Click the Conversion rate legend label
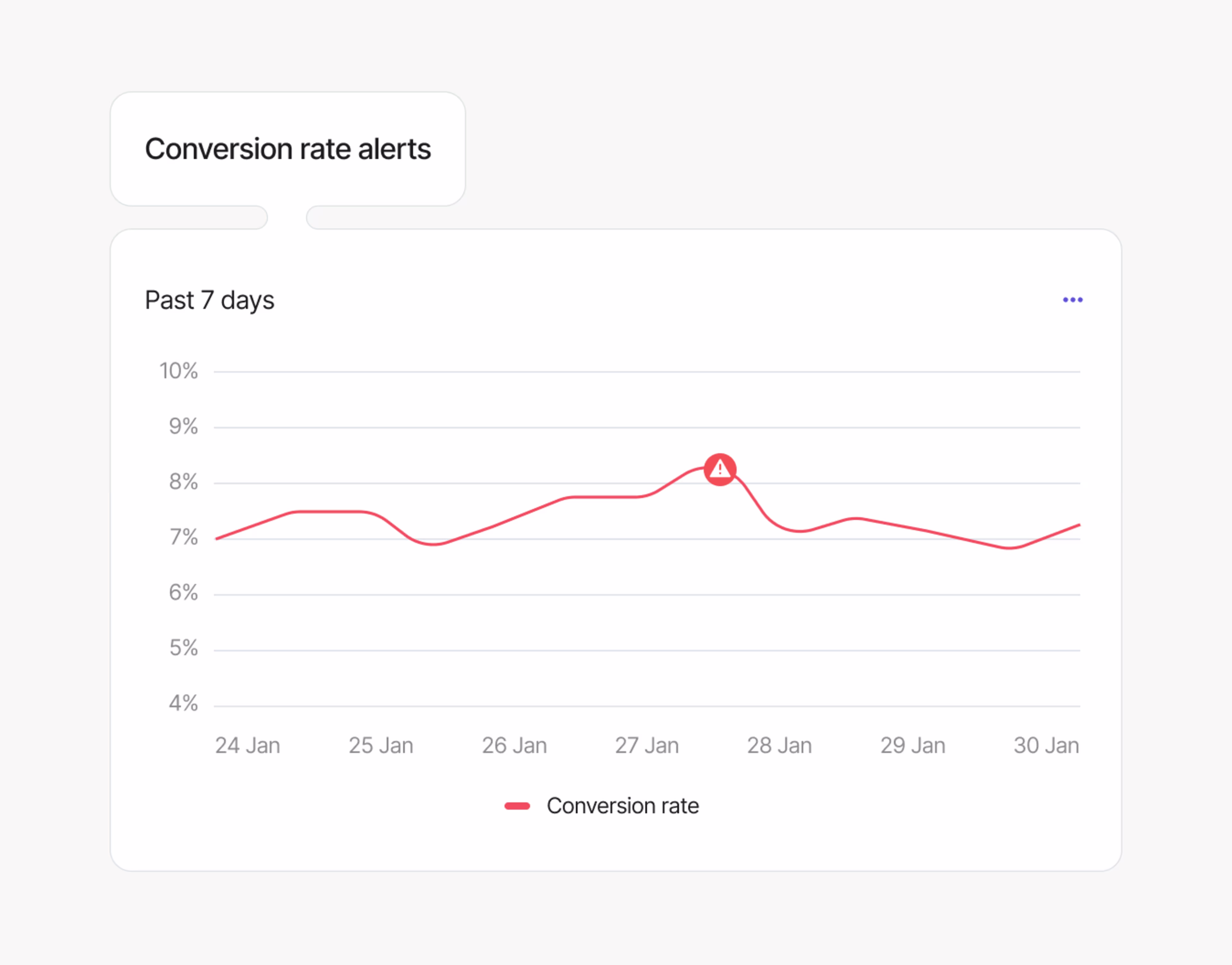 pyautogui.click(x=622, y=806)
